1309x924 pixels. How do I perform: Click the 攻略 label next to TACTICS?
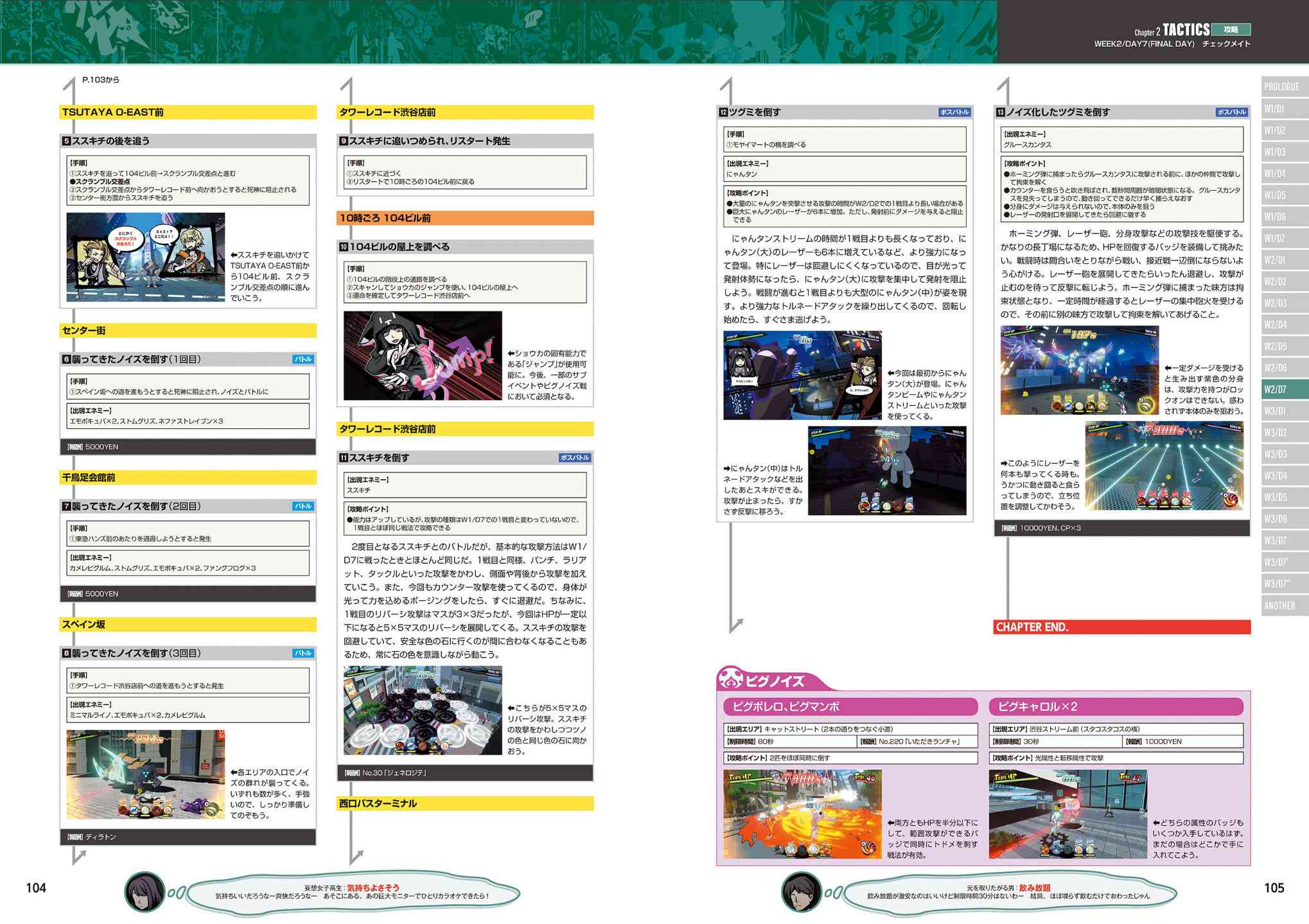[x=1231, y=30]
